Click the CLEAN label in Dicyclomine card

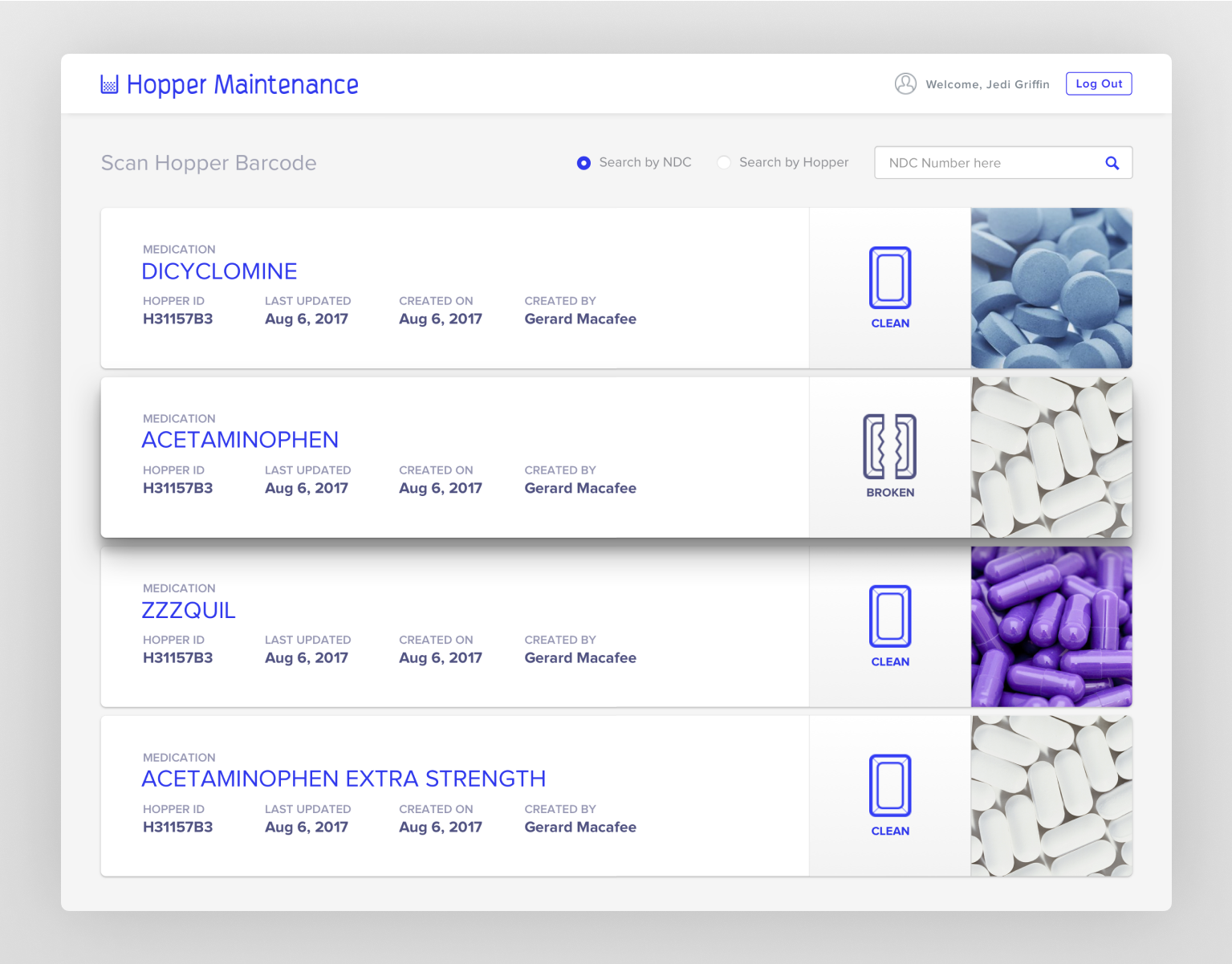(890, 323)
